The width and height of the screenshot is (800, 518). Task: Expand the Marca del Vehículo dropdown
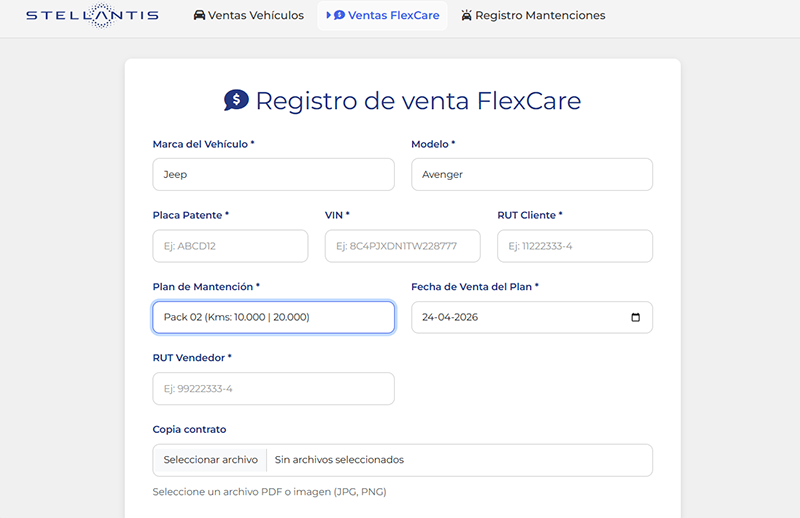coord(273,175)
